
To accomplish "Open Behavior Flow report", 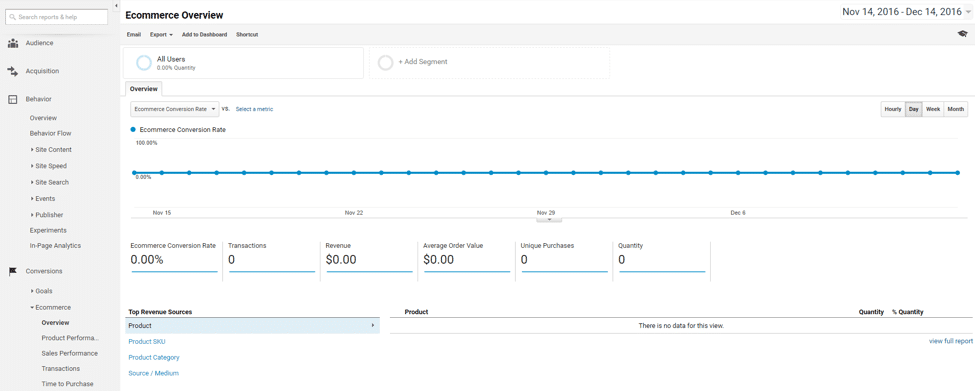I will (x=50, y=134).
